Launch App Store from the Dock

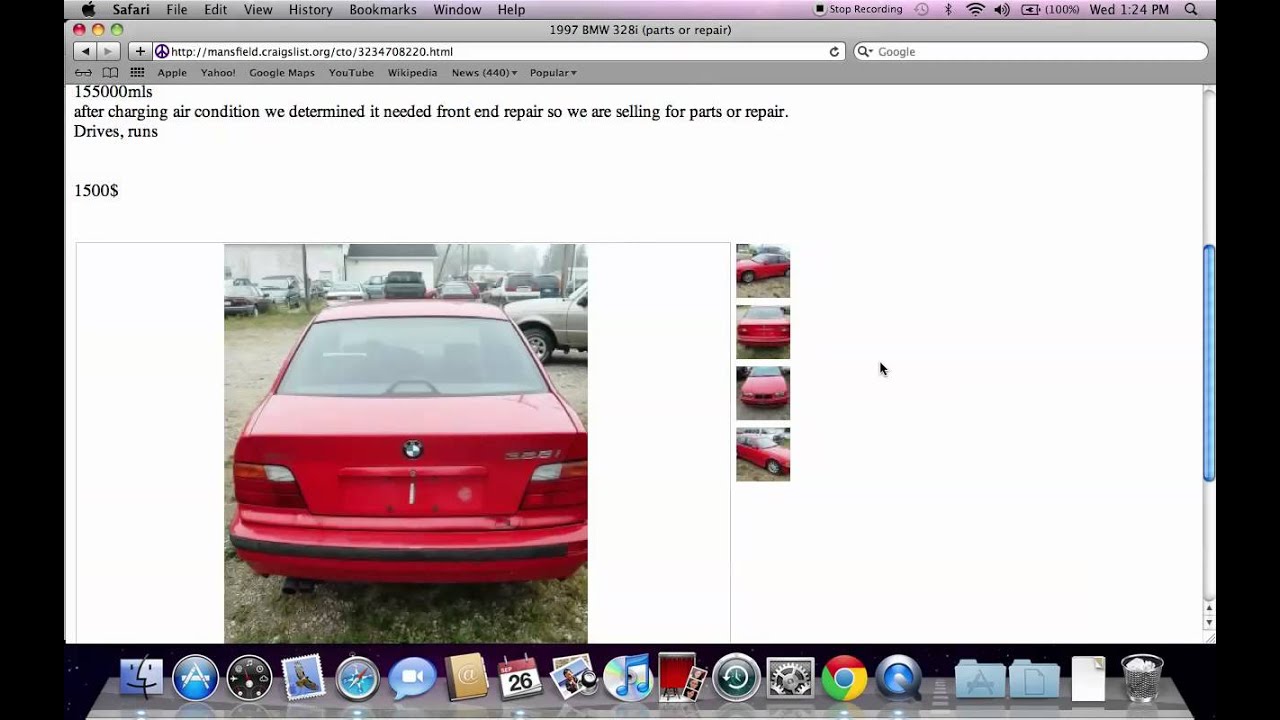tap(195, 677)
